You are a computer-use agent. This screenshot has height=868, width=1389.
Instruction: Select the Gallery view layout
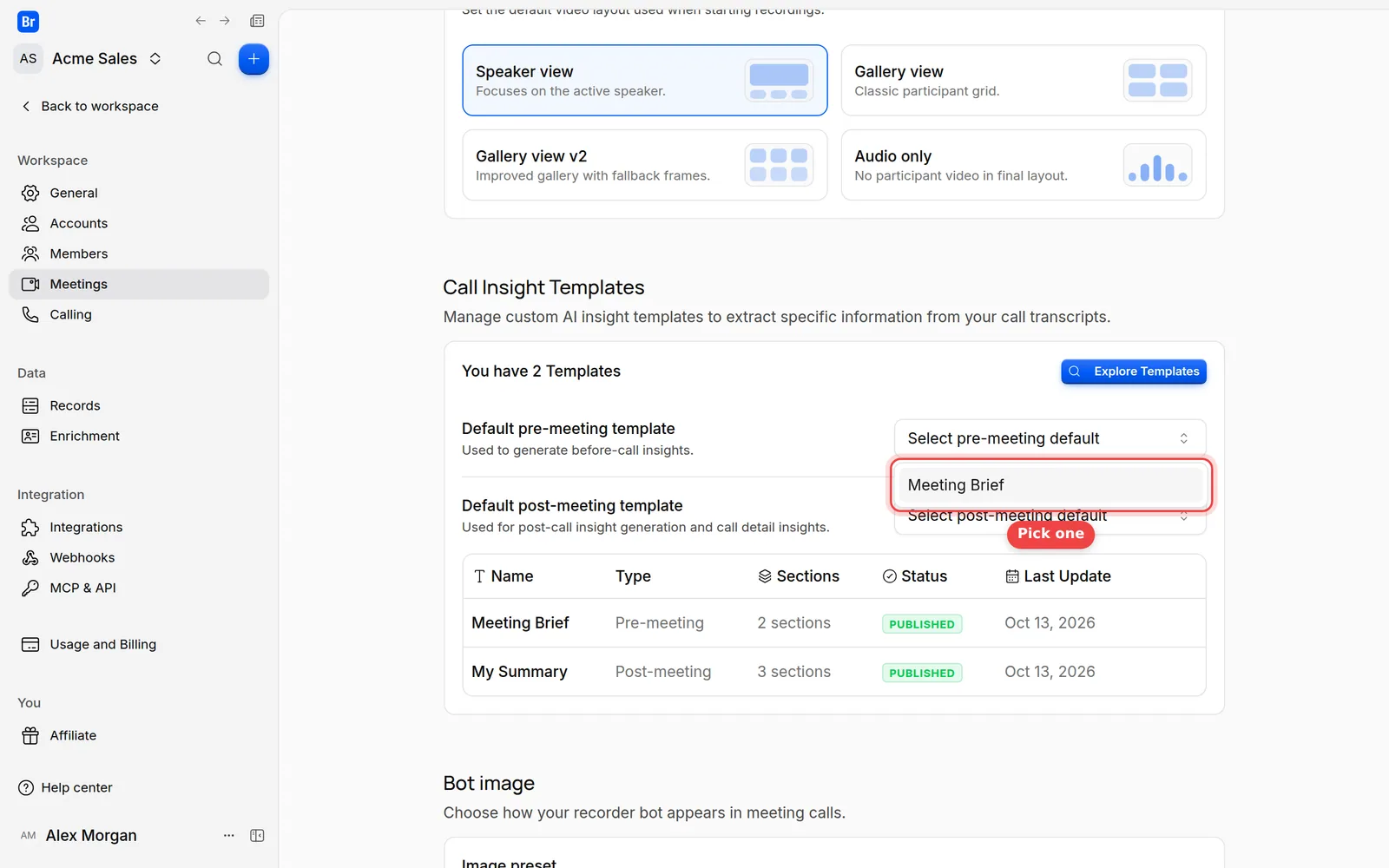click(x=1024, y=80)
